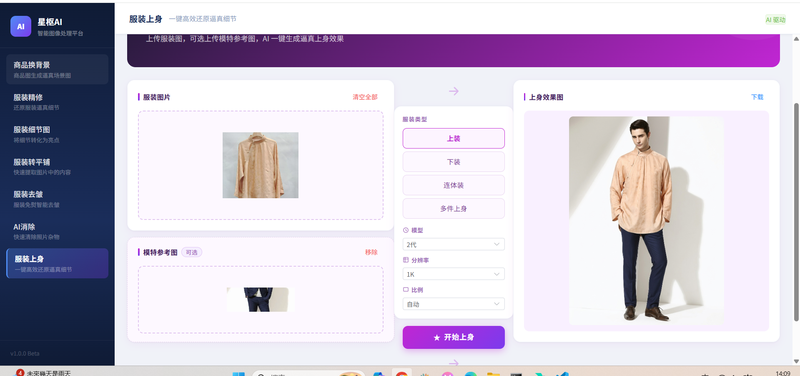Click 清空全部 to clear garment images
The width and height of the screenshot is (800, 376).
click(365, 97)
